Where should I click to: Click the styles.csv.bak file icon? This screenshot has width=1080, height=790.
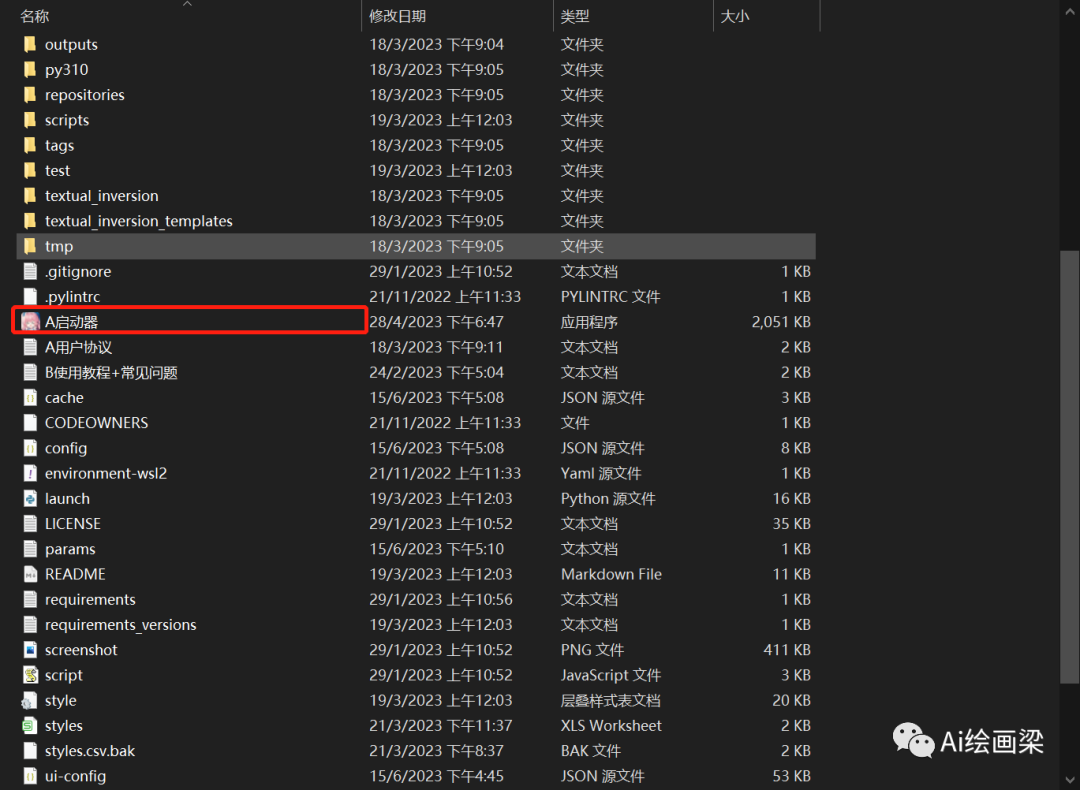(x=30, y=751)
